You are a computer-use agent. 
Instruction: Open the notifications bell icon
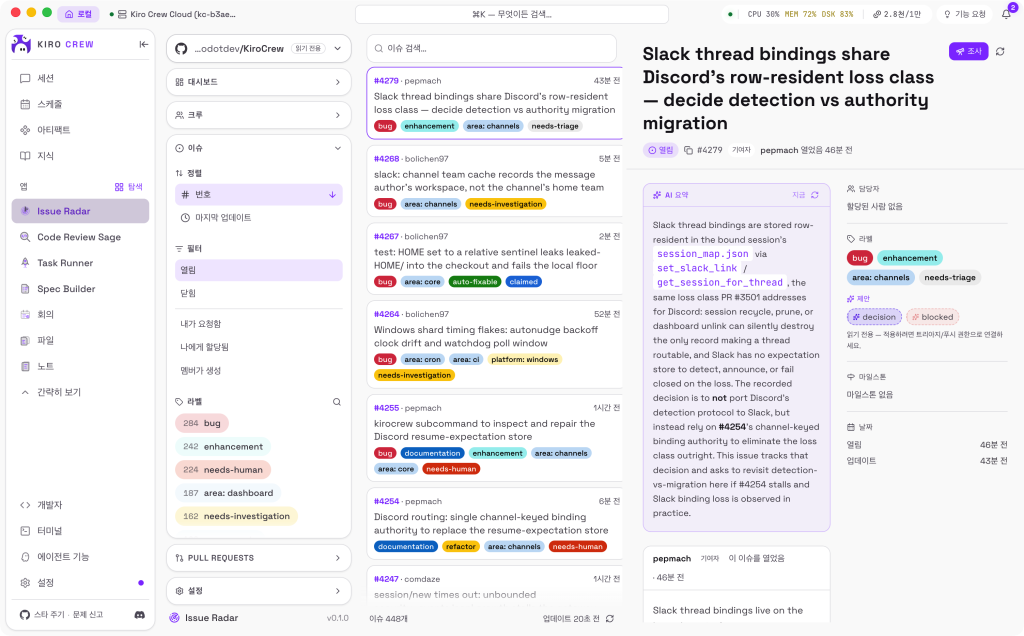pos(1006,14)
